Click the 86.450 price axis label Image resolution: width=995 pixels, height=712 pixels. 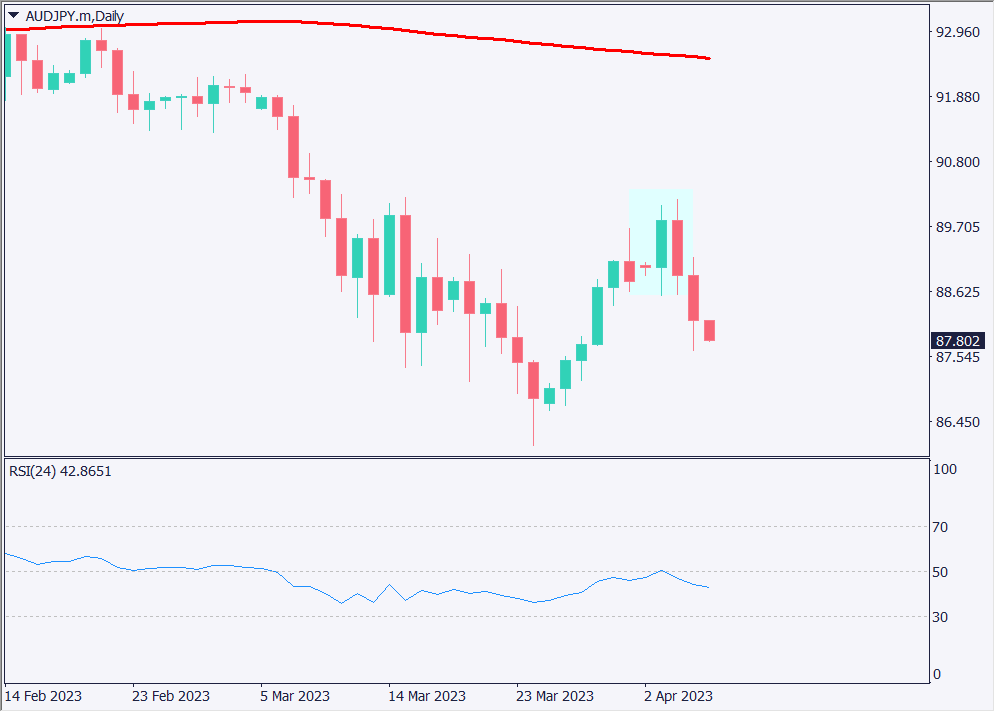click(x=958, y=423)
